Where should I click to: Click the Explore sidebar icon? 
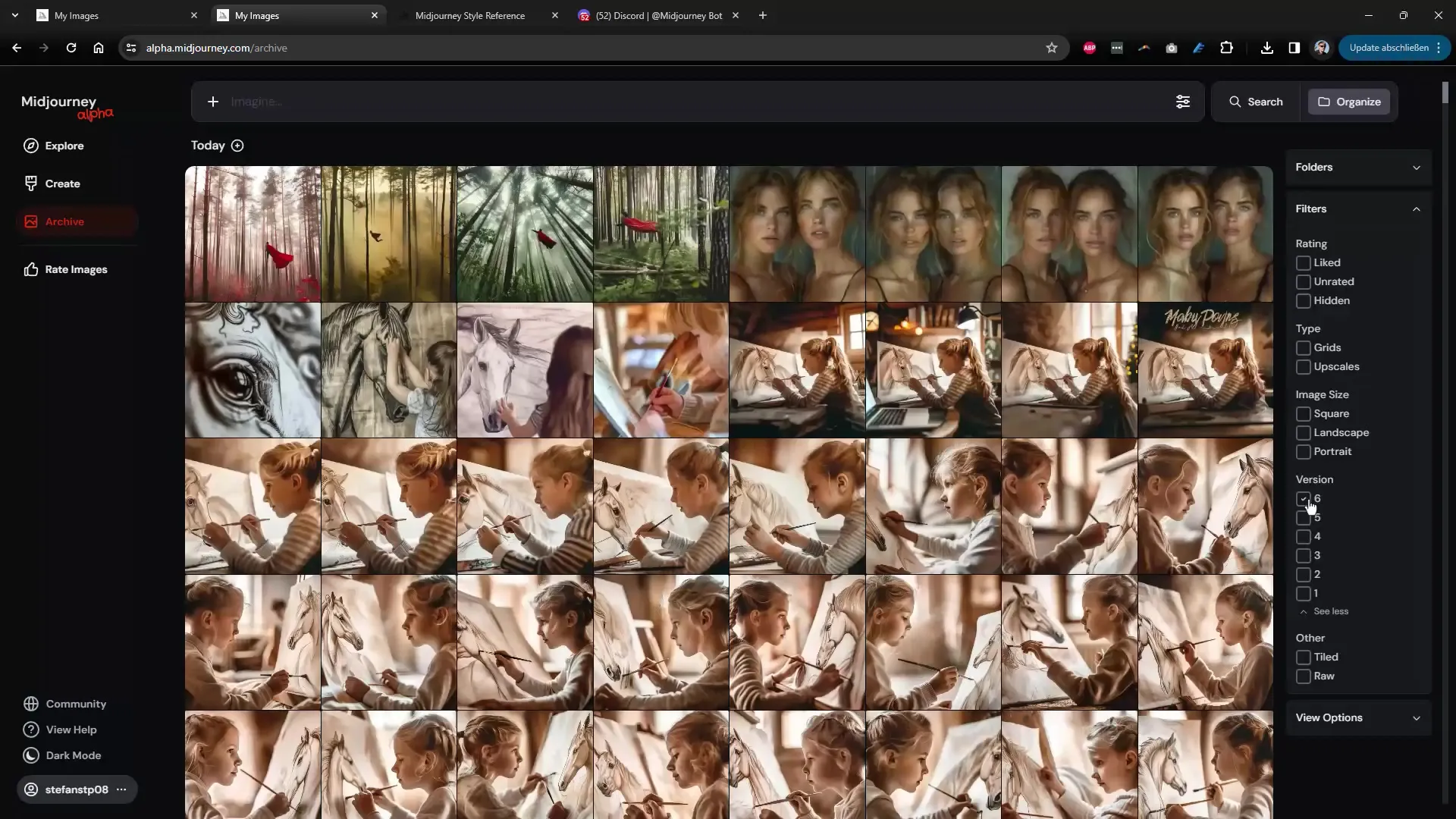pos(31,145)
